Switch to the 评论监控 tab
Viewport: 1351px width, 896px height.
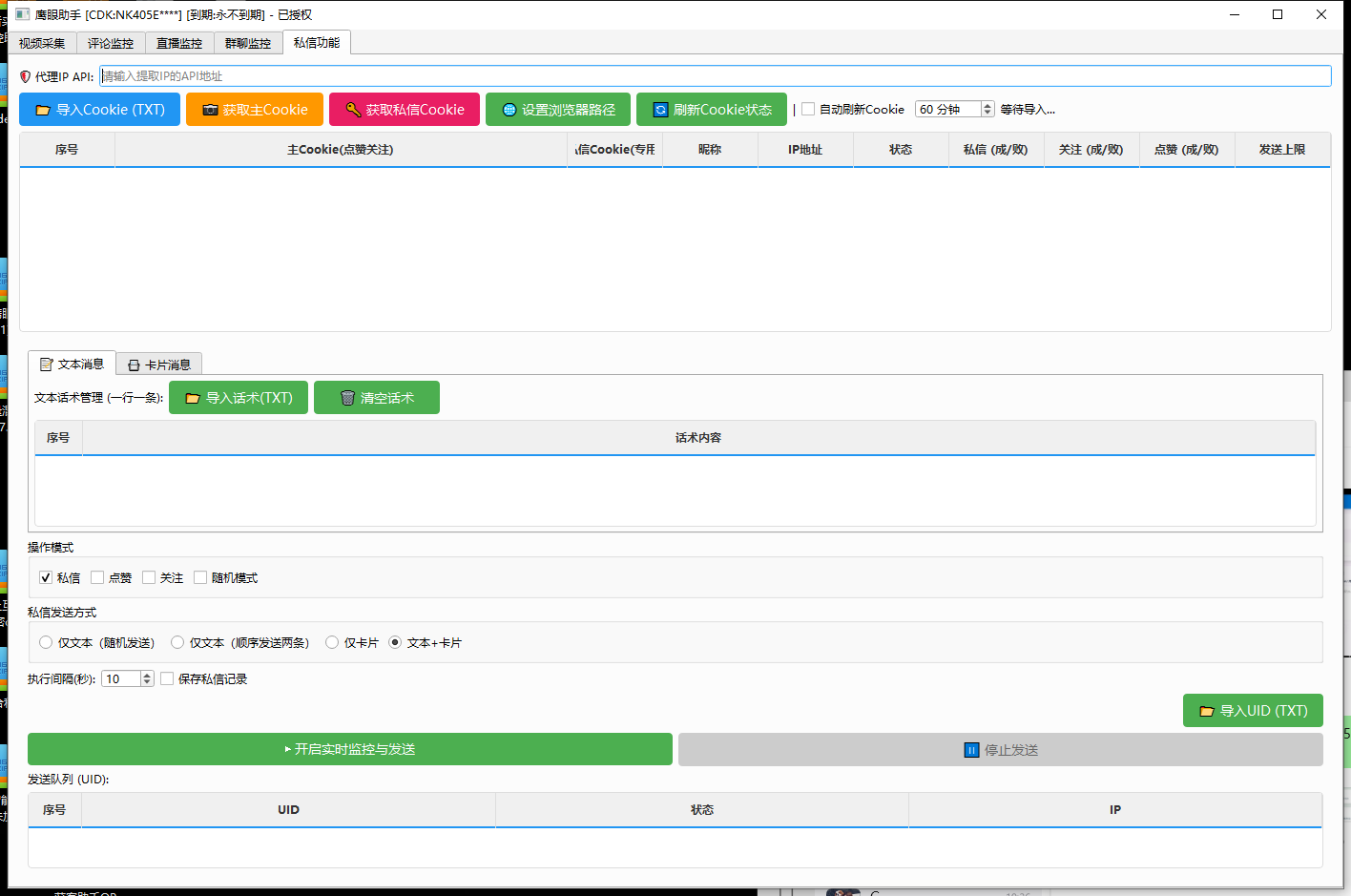pyautogui.click(x=111, y=43)
